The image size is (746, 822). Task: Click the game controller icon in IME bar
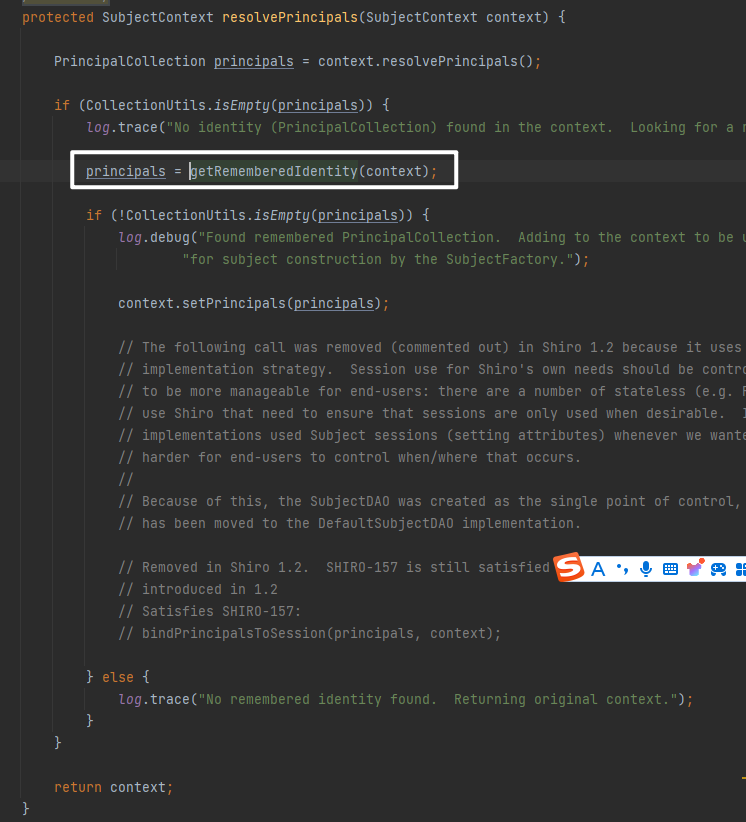tap(718, 569)
